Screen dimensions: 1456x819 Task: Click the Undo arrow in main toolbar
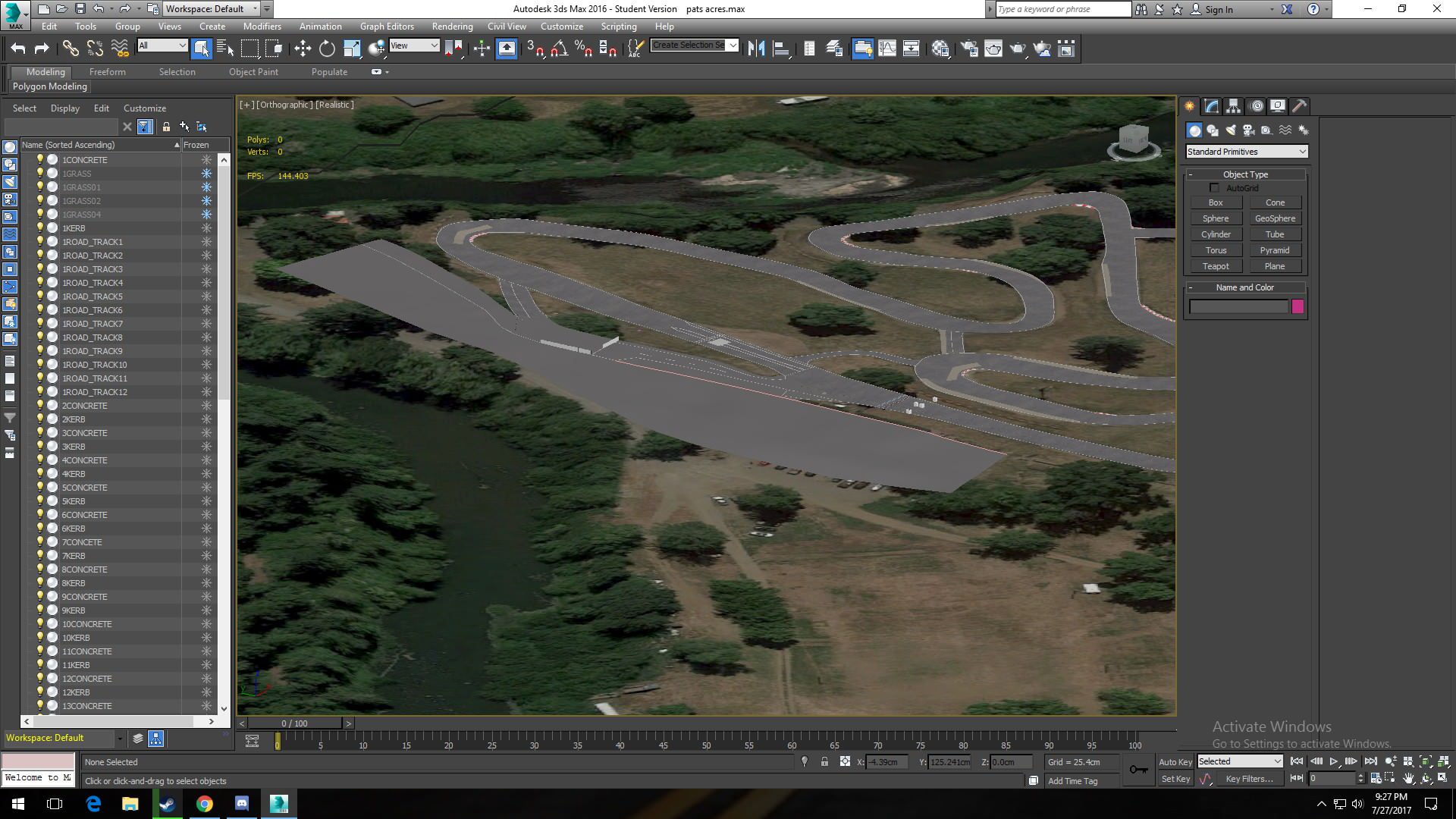click(18, 49)
